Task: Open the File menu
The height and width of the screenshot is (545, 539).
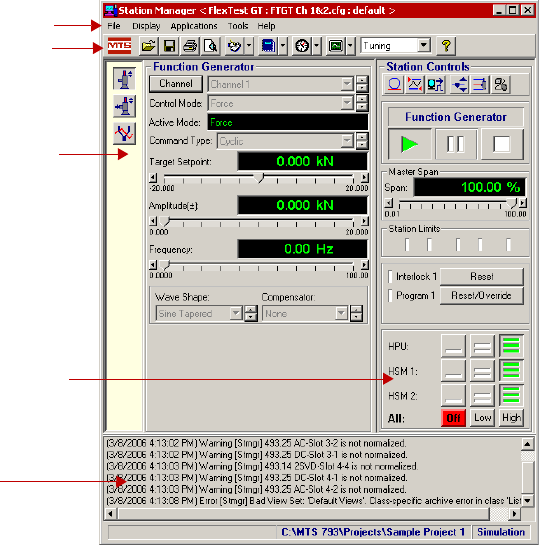Action: pyautogui.click(x=114, y=26)
